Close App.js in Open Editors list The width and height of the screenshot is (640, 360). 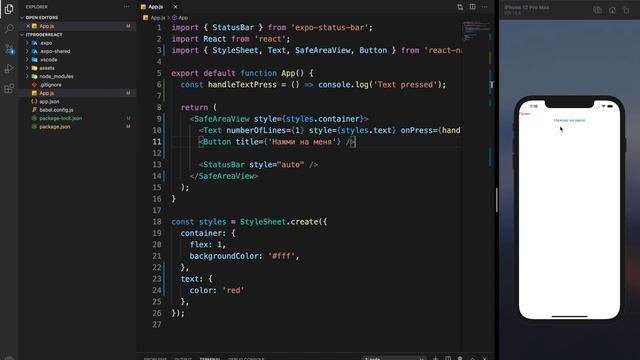(28, 26)
